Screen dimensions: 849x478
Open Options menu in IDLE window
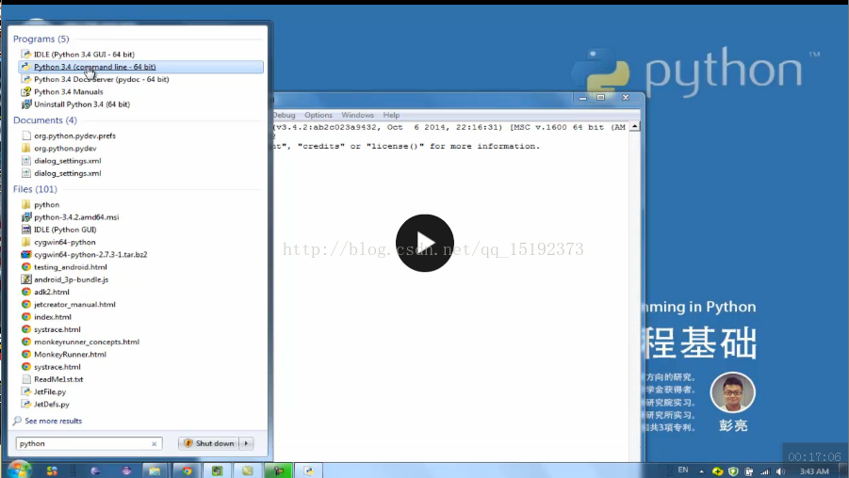(318, 115)
